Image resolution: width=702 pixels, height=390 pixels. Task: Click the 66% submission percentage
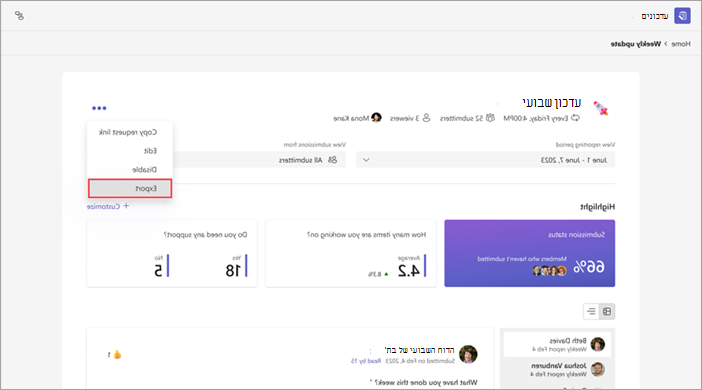pyautogui.click(x=589, y=267)
